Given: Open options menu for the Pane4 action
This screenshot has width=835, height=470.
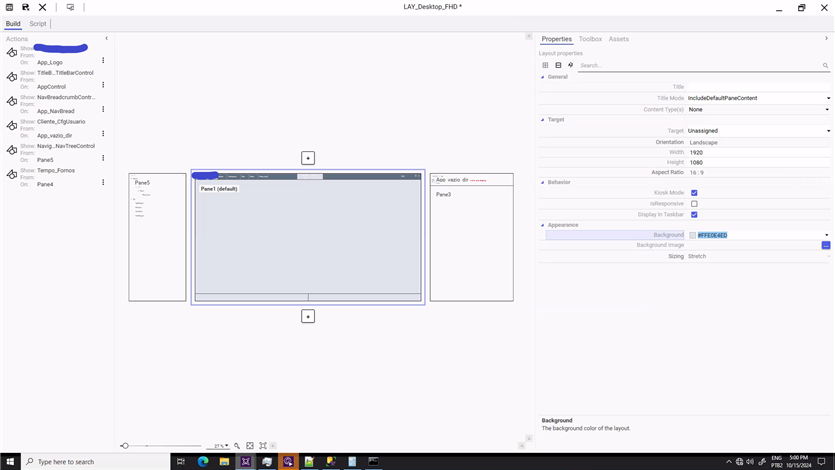Looking at the screenshot, I should [103, 183].
